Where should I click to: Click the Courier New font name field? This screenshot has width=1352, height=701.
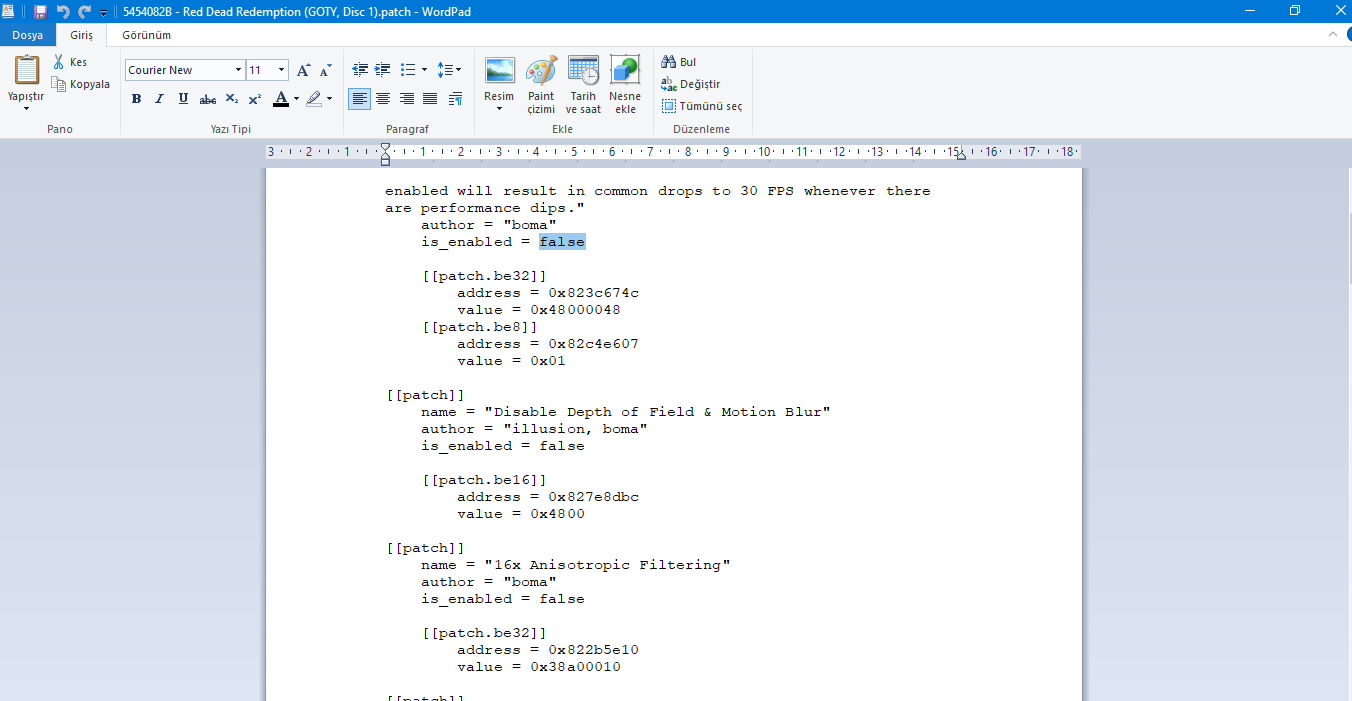(x=179, y=70)
